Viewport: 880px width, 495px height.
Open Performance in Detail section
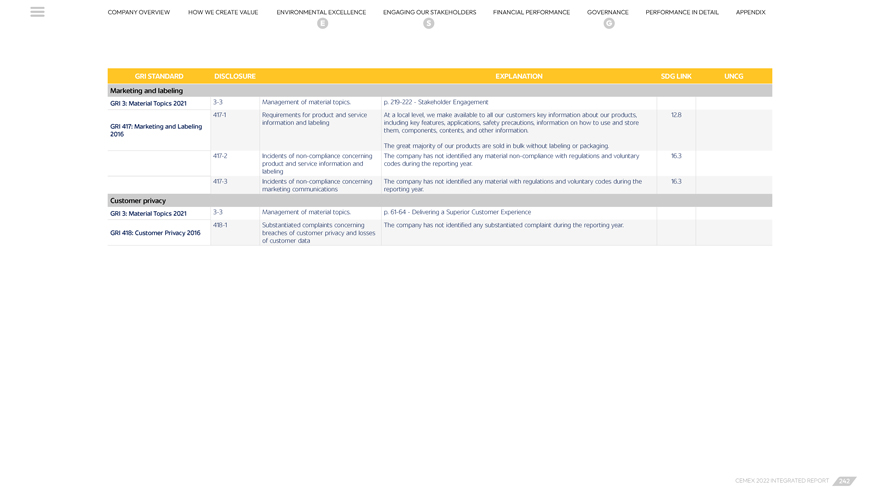point(682,12)
